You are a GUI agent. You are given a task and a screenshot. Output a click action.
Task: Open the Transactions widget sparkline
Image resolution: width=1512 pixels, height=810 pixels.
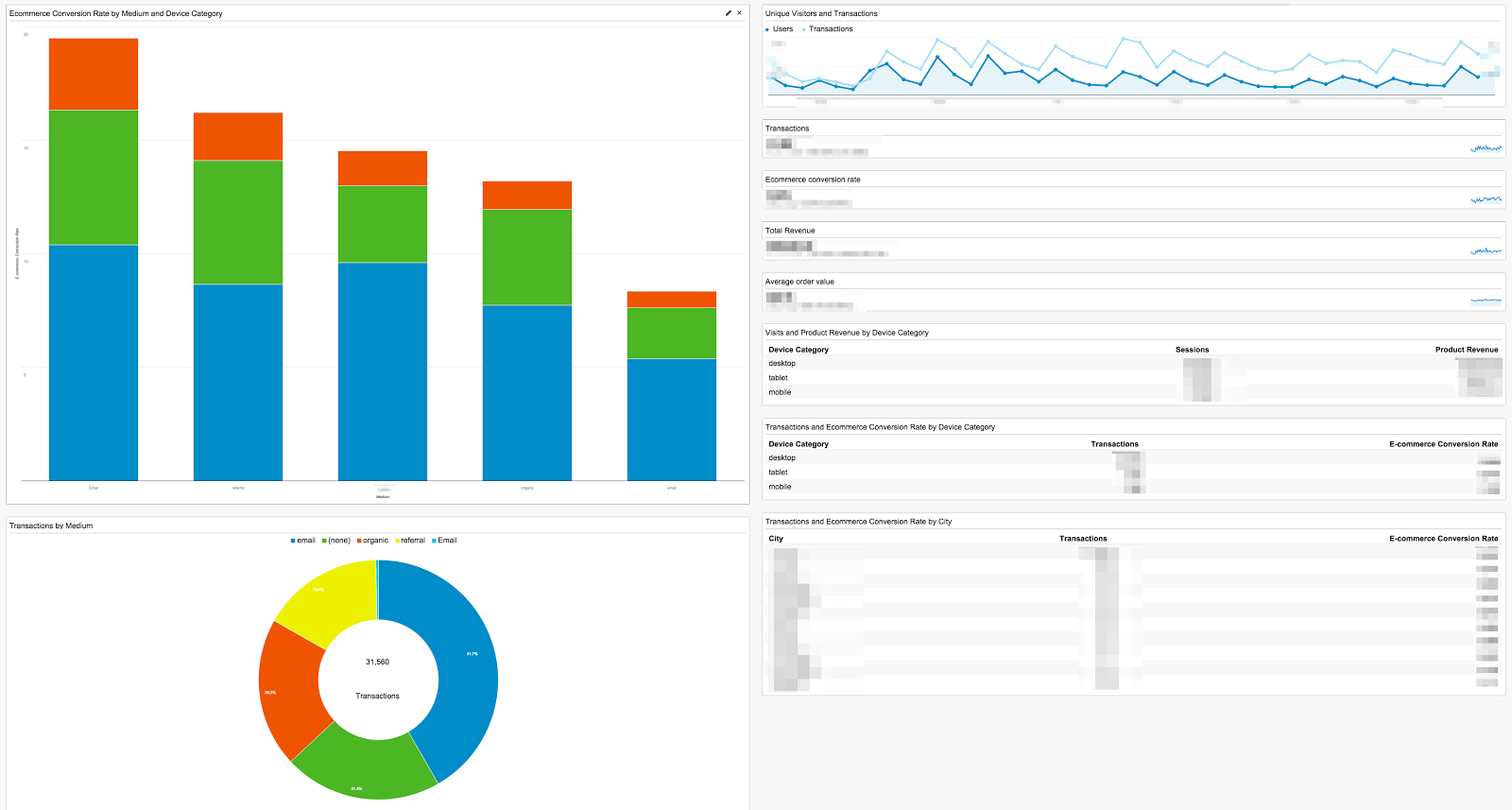click(x=1486, y=147)
